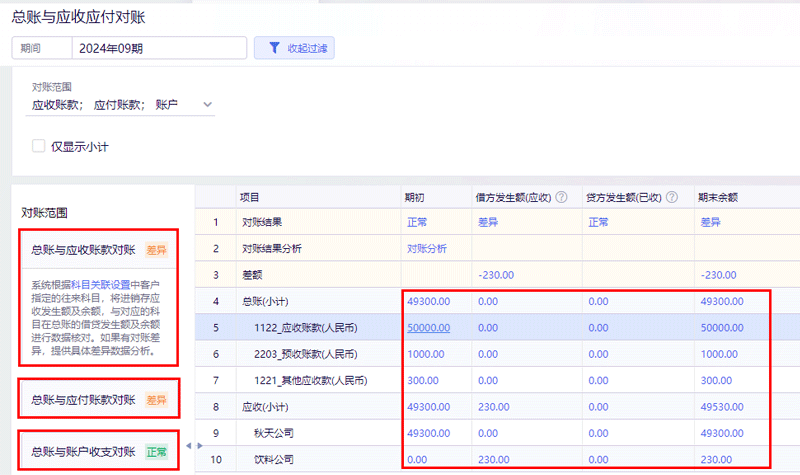The width and height of the screenshot is (800, 475).
Task: Click 49300.00 期初 in 秋天公司 row
Action: (x=429, y=433)
